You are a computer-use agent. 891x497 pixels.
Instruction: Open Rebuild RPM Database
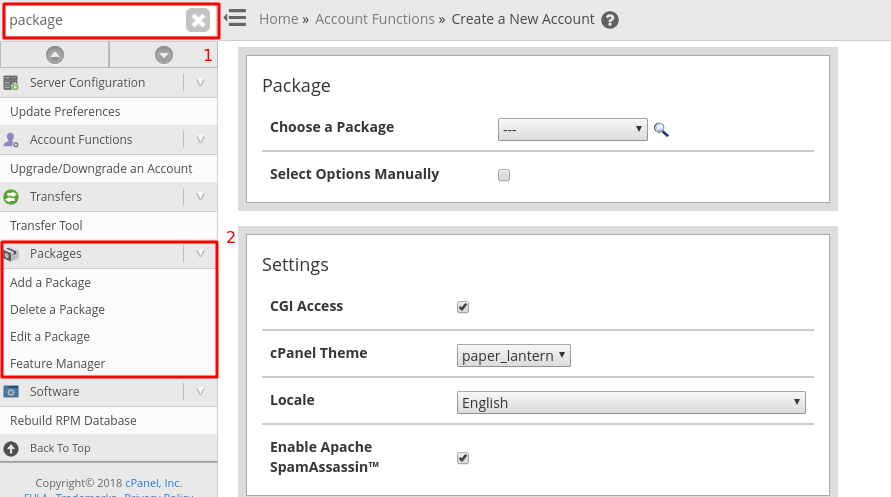pyautogui.click(x=73, y=421)
